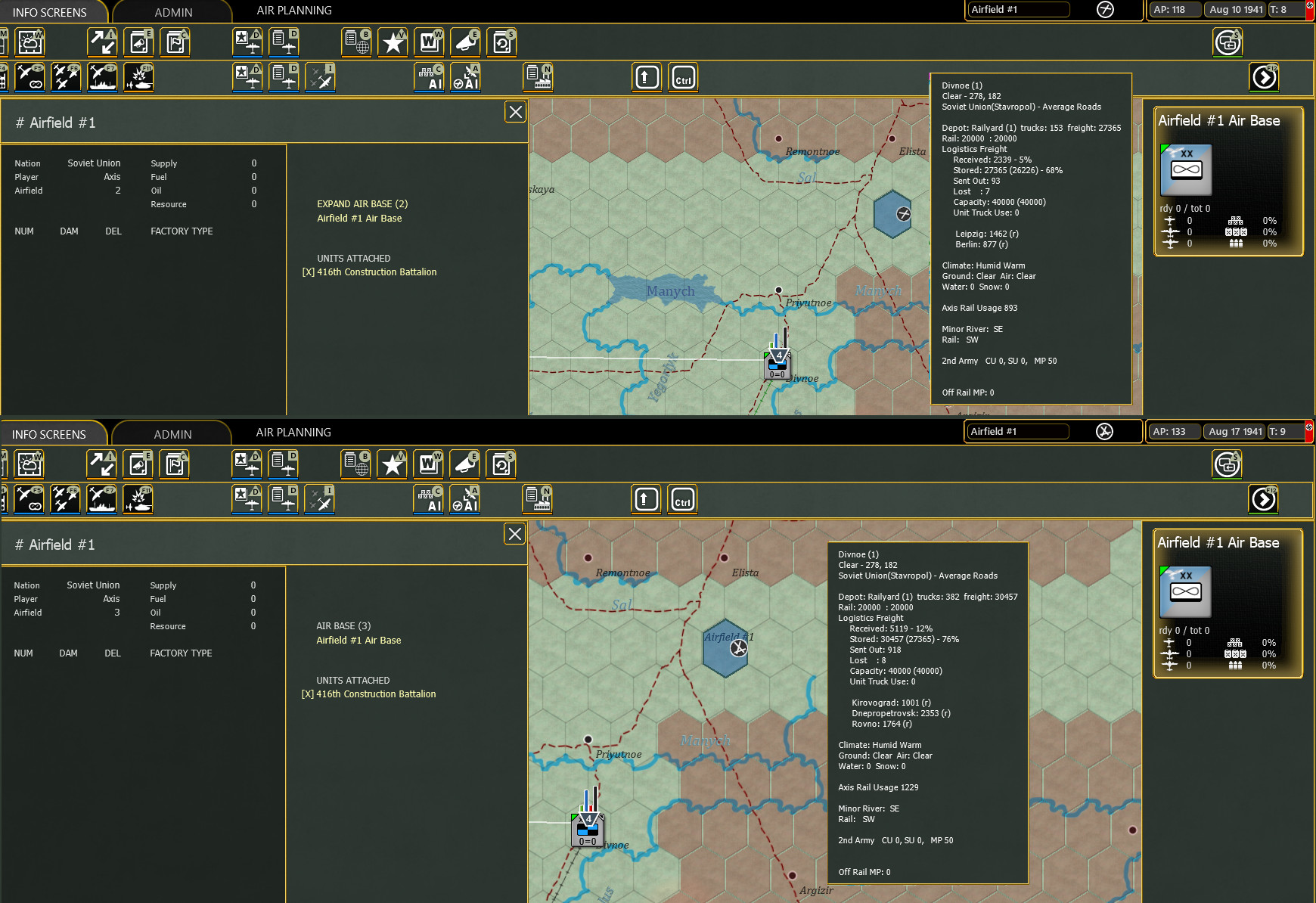Viewport: 1316px width, 903px height.
Task: Open Airfield #1 Air Base link under AIR BASE (3)
Action: 358,641
